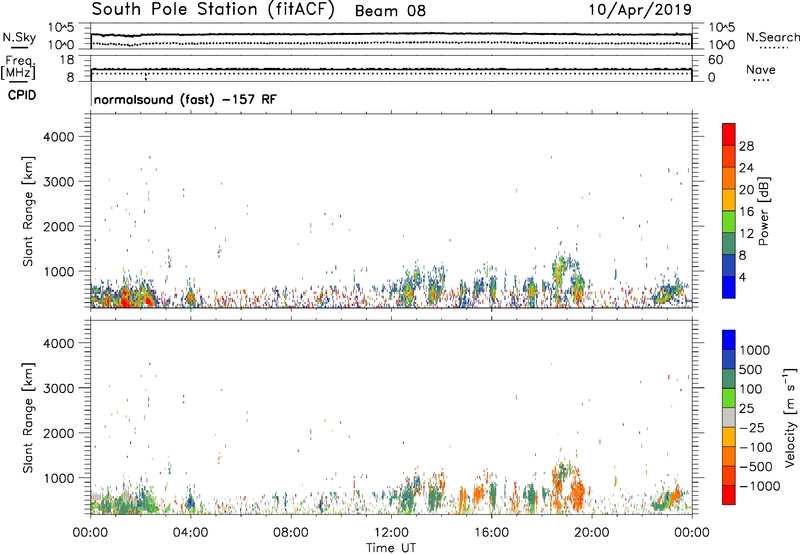Select the '16:00' time tick label
The width and height of the screenshot is (800, 554).
point(491,533)
